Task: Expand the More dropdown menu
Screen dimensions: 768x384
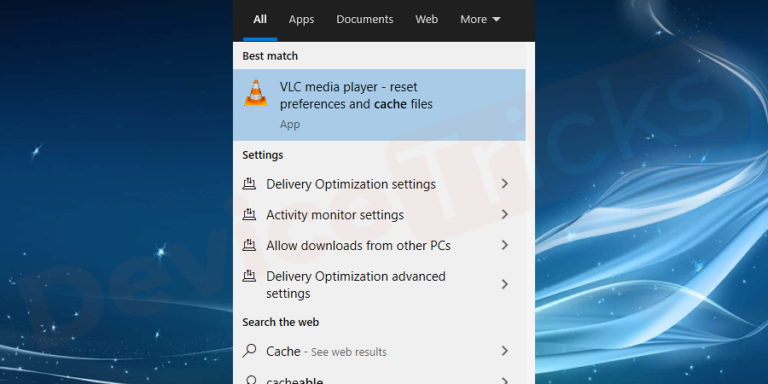Action: point(480,20)
